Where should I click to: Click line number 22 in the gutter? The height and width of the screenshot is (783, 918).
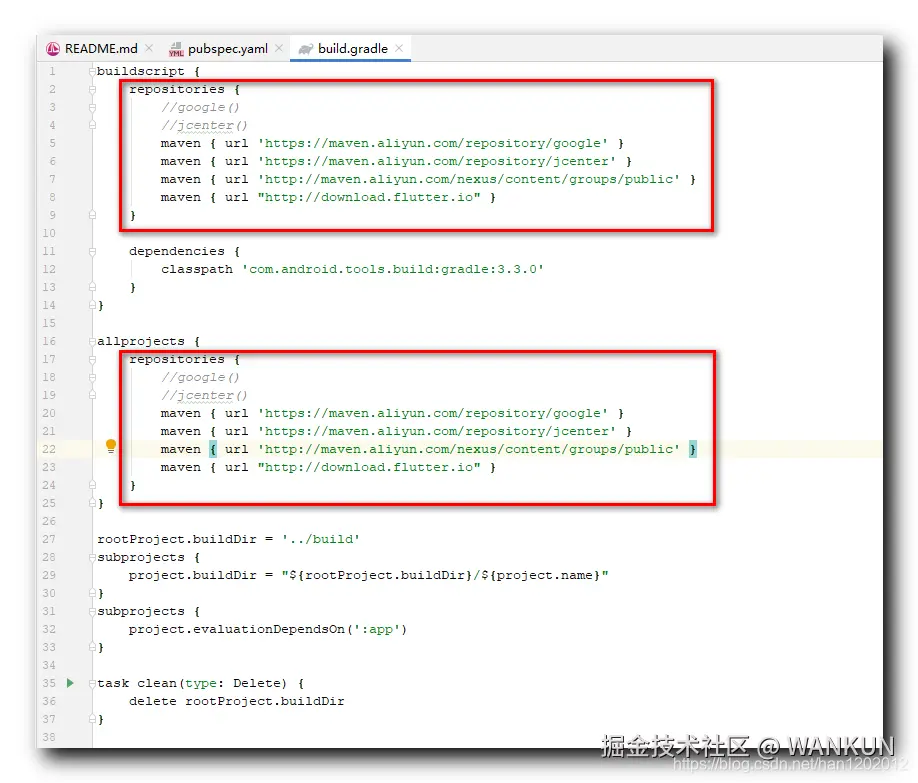coord(49,449)
